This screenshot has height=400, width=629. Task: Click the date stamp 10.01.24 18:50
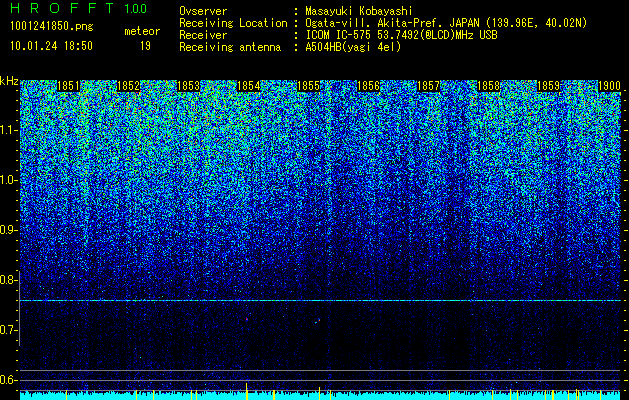[x=51, y=46]
